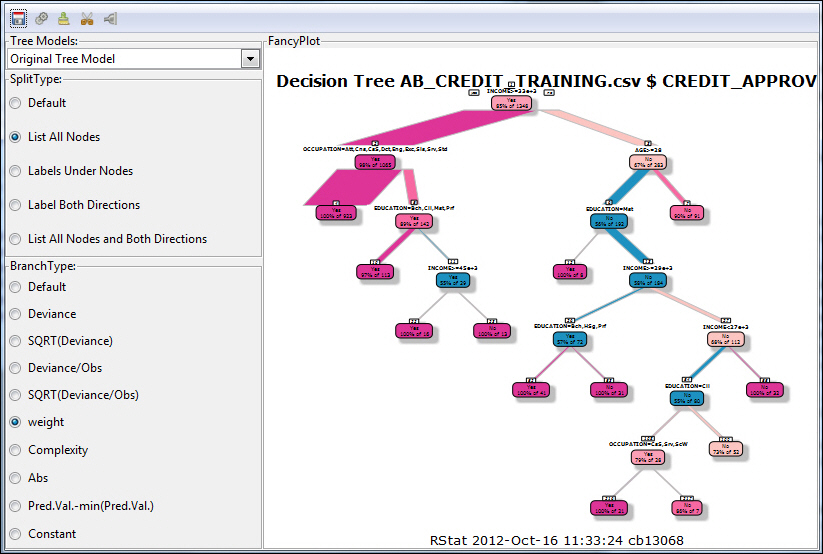Click the save floppy disk icon

[x=18, y=19]
